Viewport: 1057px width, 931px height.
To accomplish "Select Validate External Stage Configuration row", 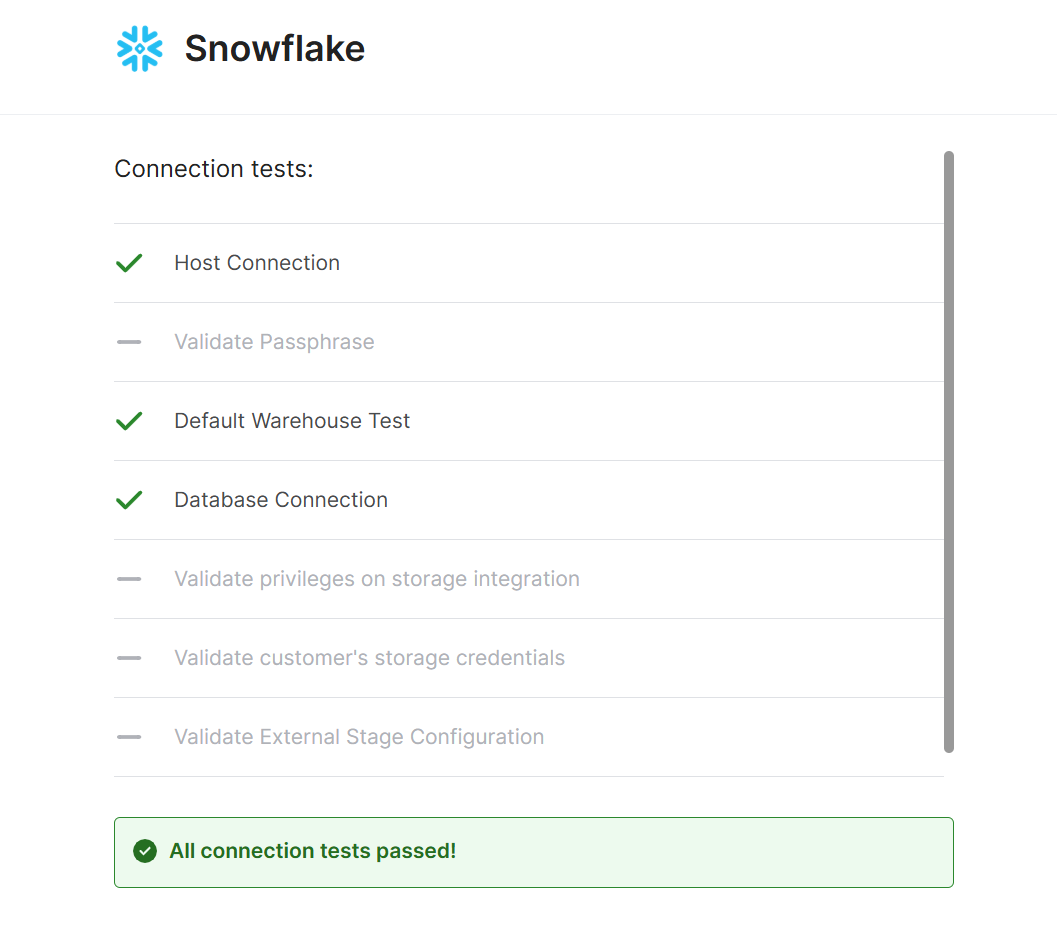I will (x=528, y=736).
